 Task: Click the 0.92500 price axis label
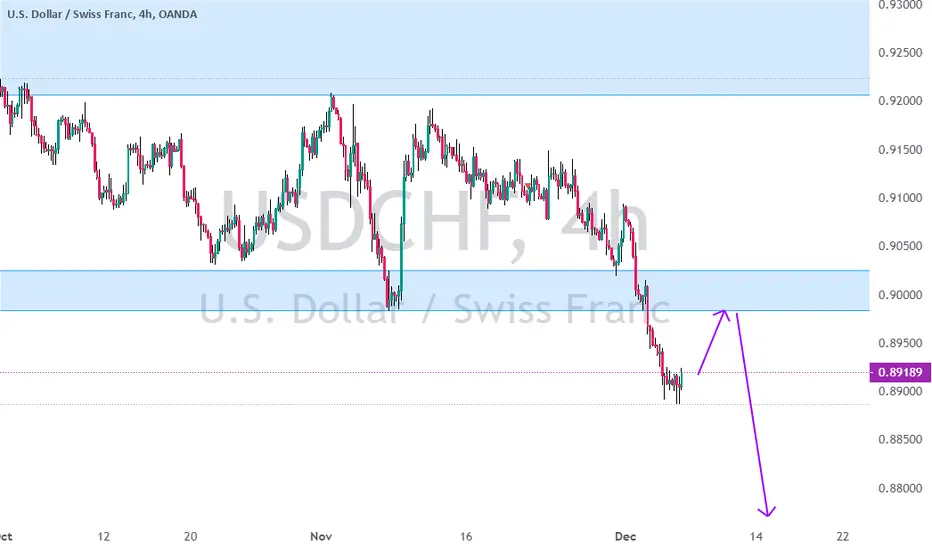pyautogui.click(x=900, y=52)
